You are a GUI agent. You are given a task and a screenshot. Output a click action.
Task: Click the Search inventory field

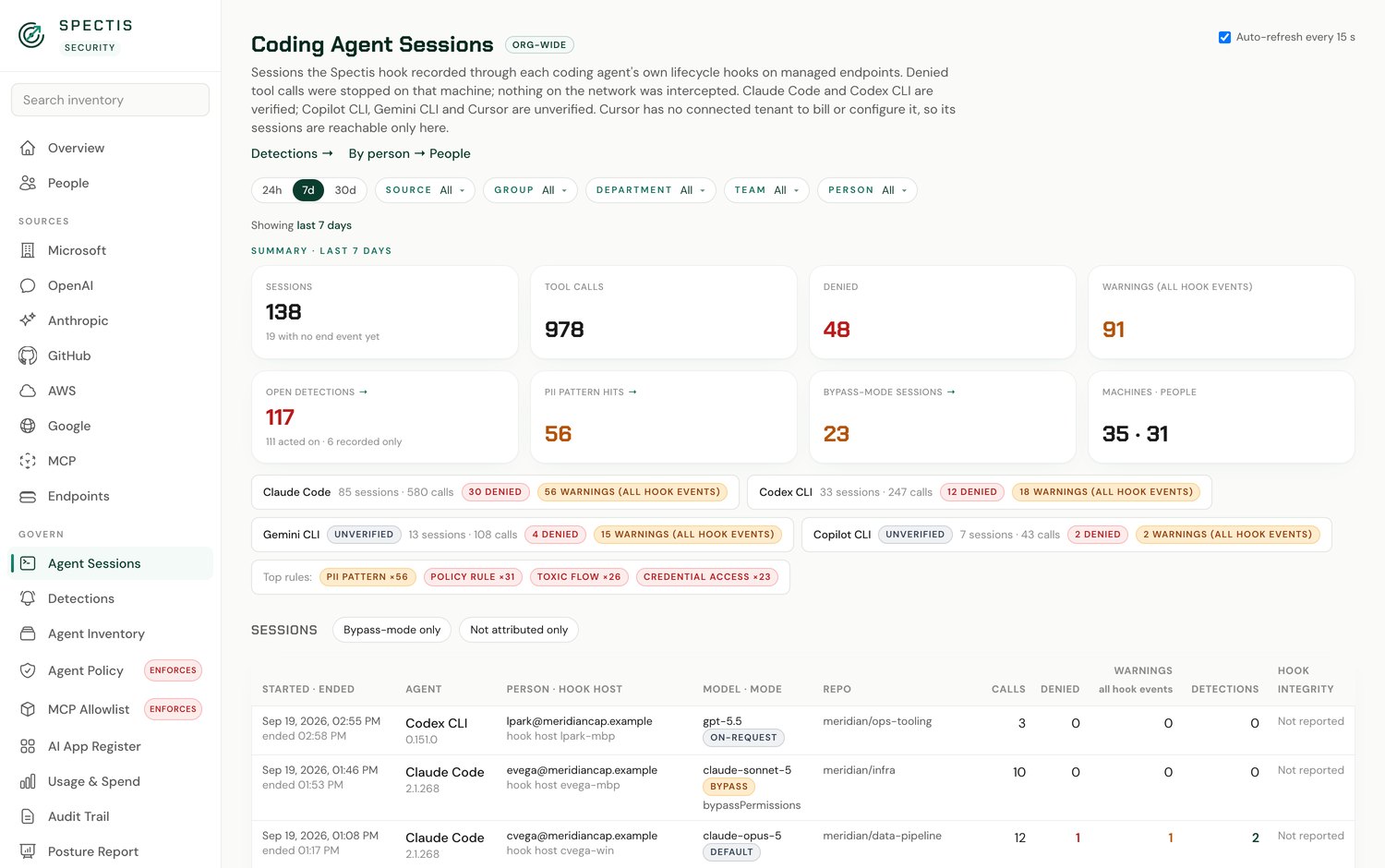(x=110, y=100)
